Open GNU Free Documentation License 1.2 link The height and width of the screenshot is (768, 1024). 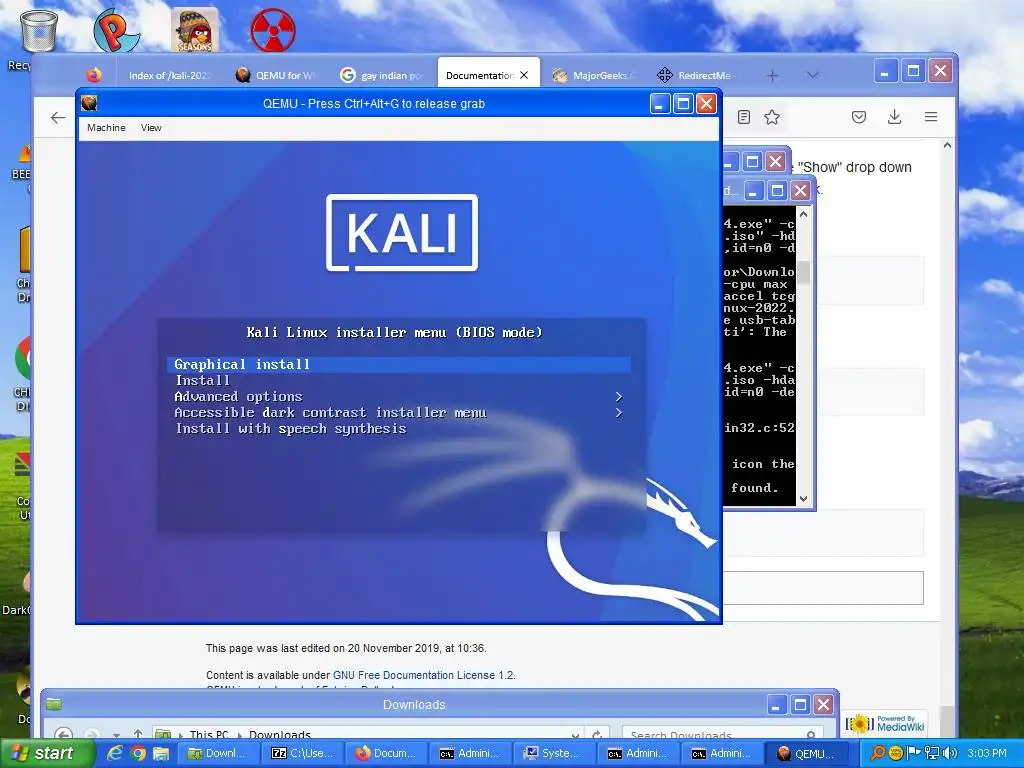click(423, 675)
